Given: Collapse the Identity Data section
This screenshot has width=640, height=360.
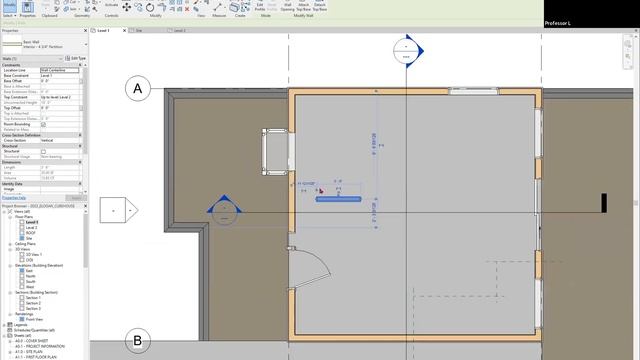Looking at the screenshot, I should point(80,184).
